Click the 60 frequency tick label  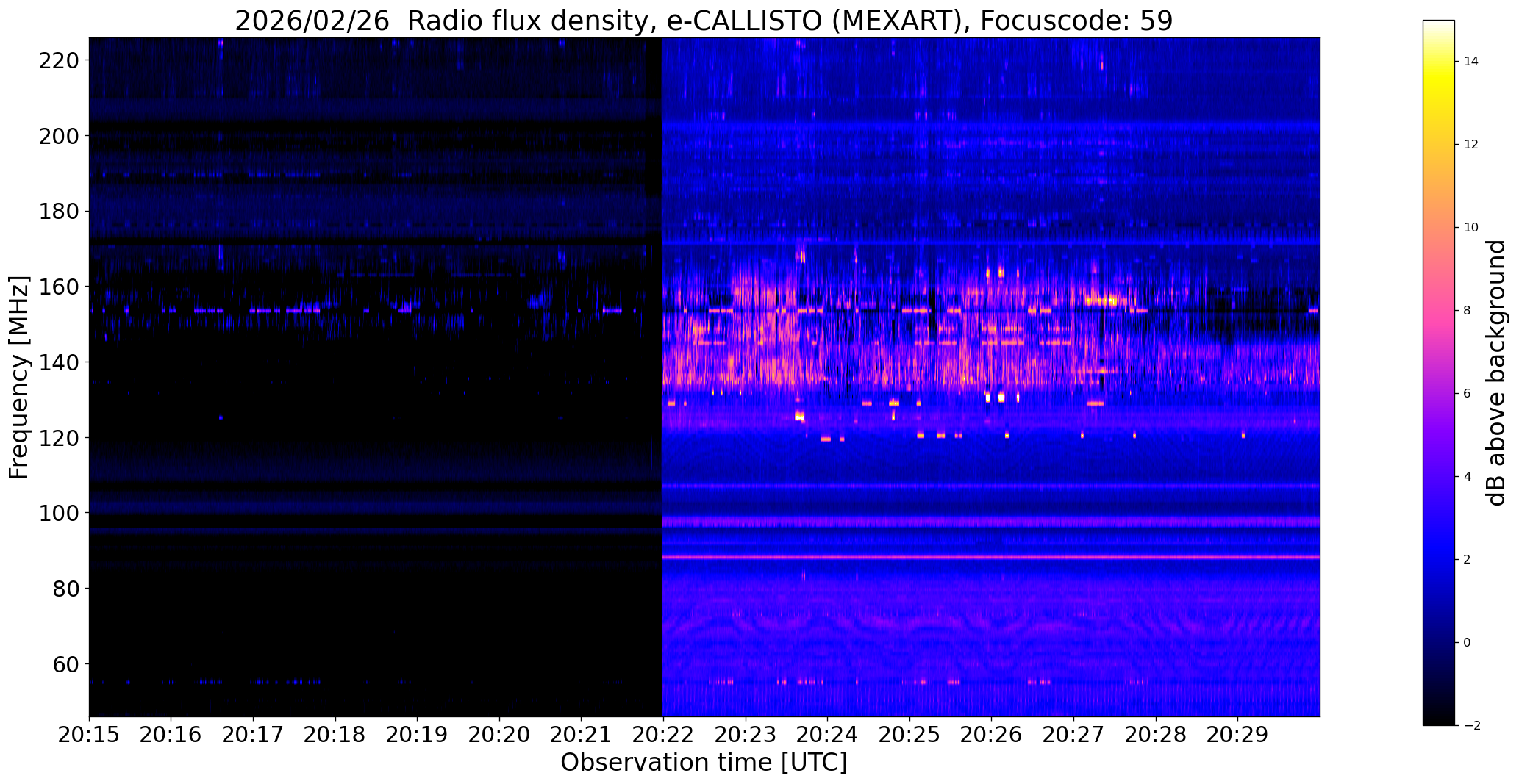(x=65, y=663)
